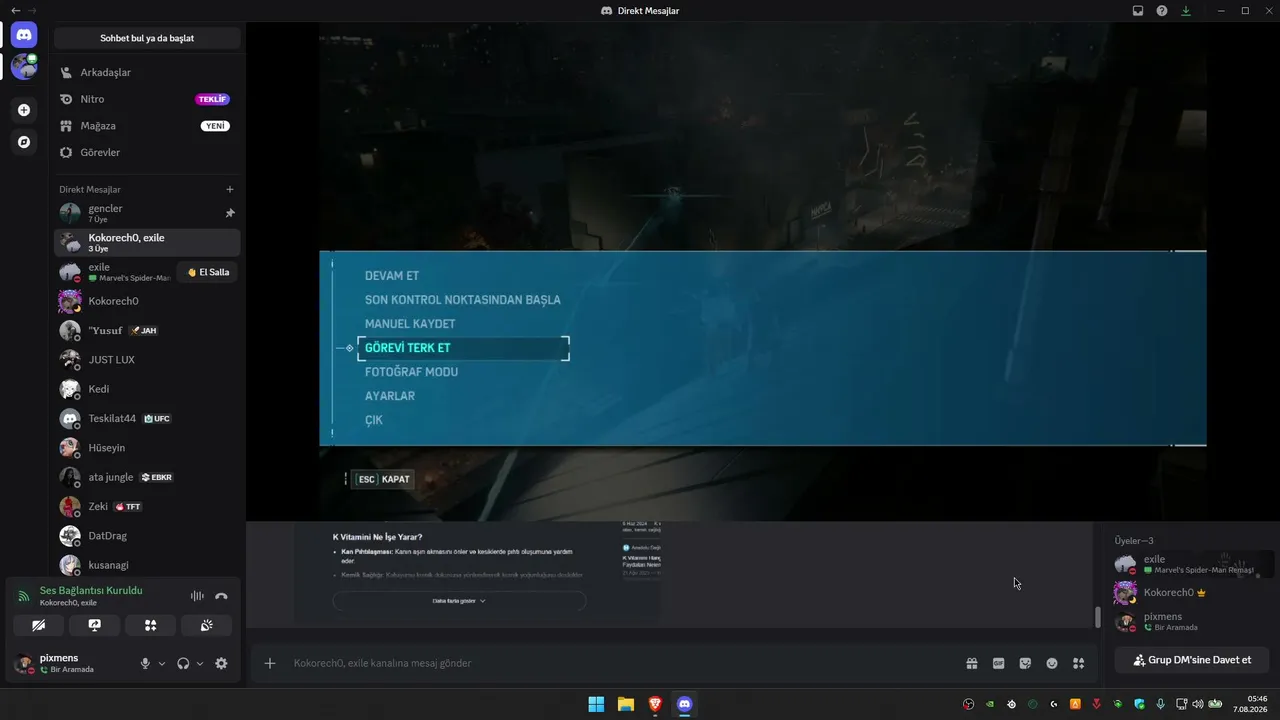Open the JUST LUX direct message

(147, 359)
